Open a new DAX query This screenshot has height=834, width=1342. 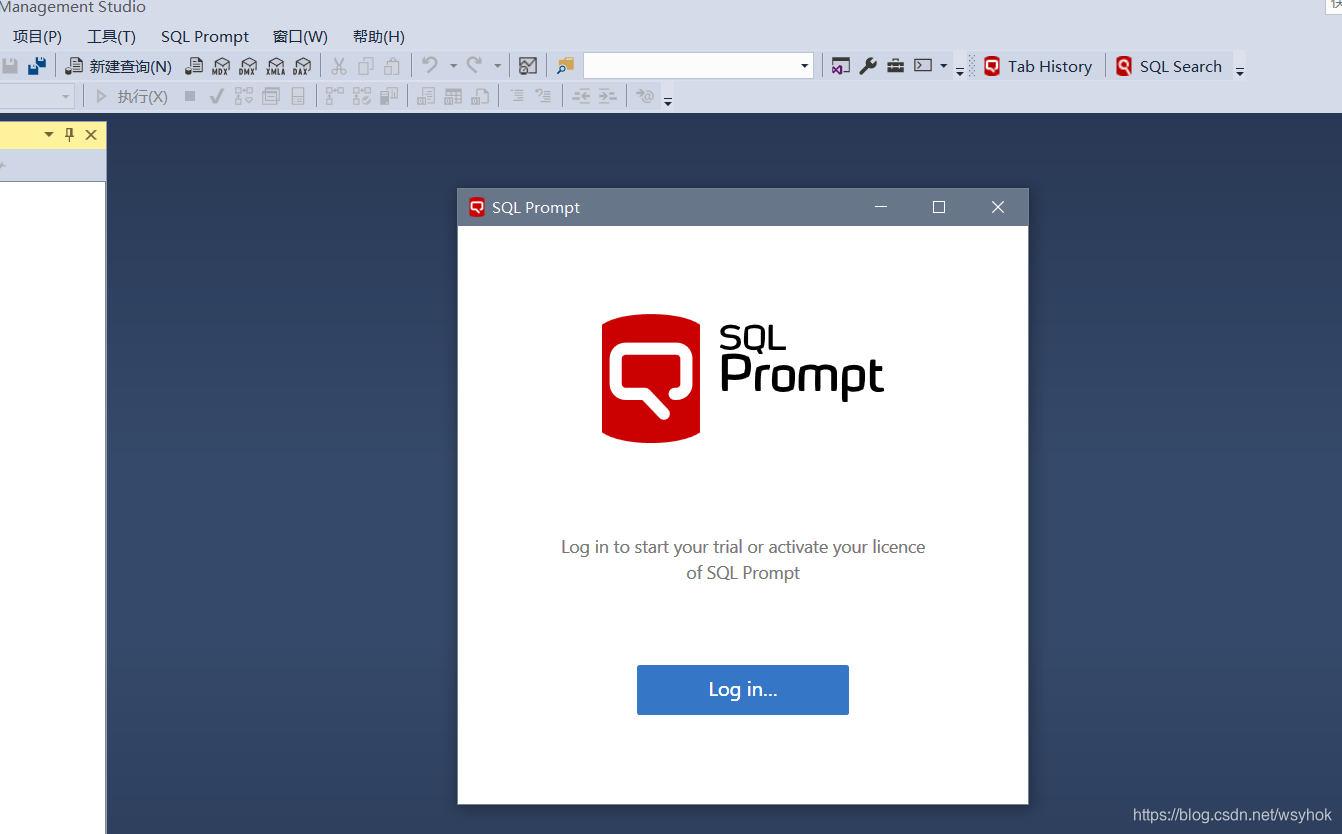[x=301, y=66]
